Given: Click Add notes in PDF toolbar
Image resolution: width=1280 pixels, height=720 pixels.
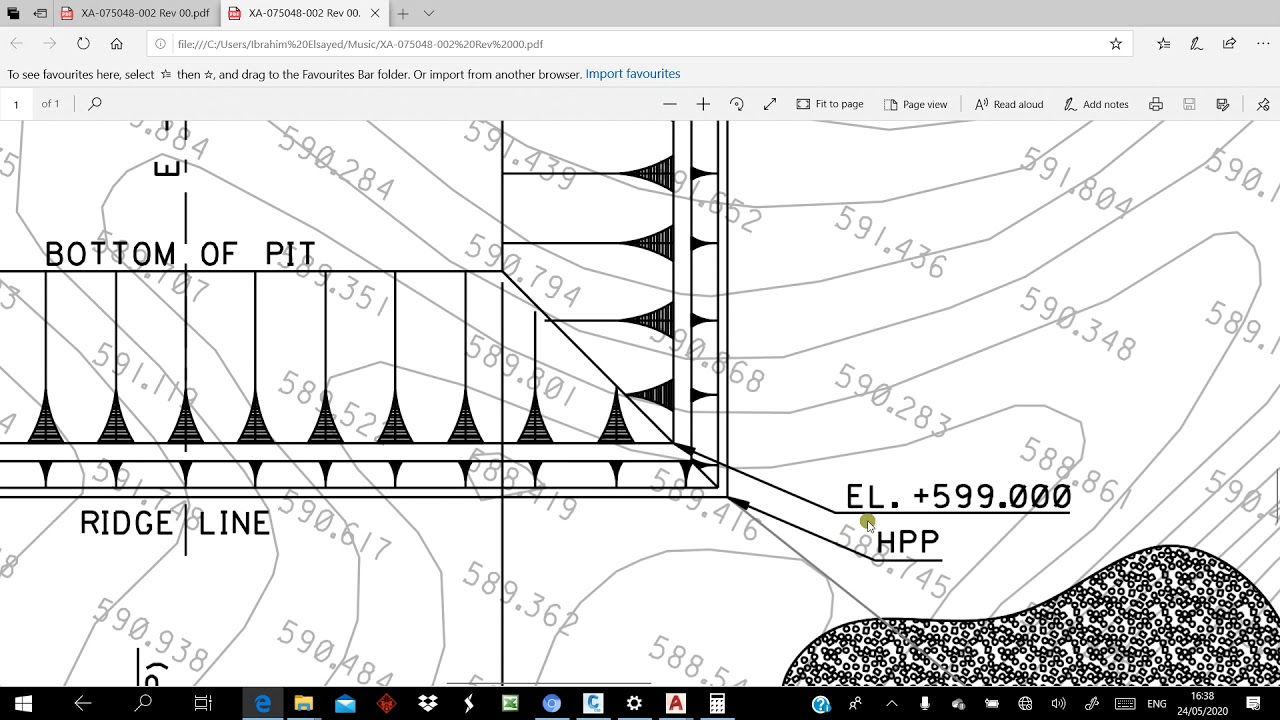Looking at the screenshot, I should (x=1096, y=104).
